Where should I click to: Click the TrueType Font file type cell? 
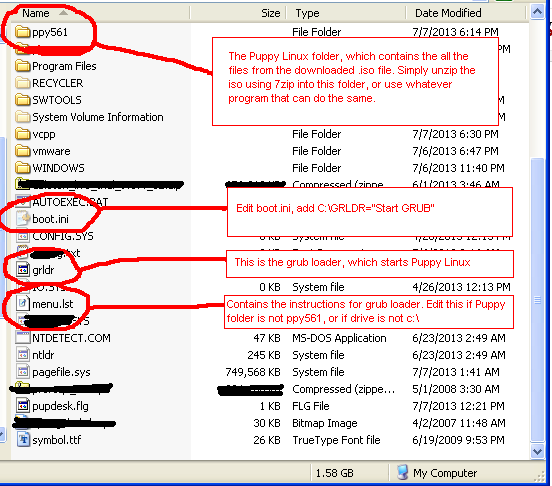[x=336, y=440]
